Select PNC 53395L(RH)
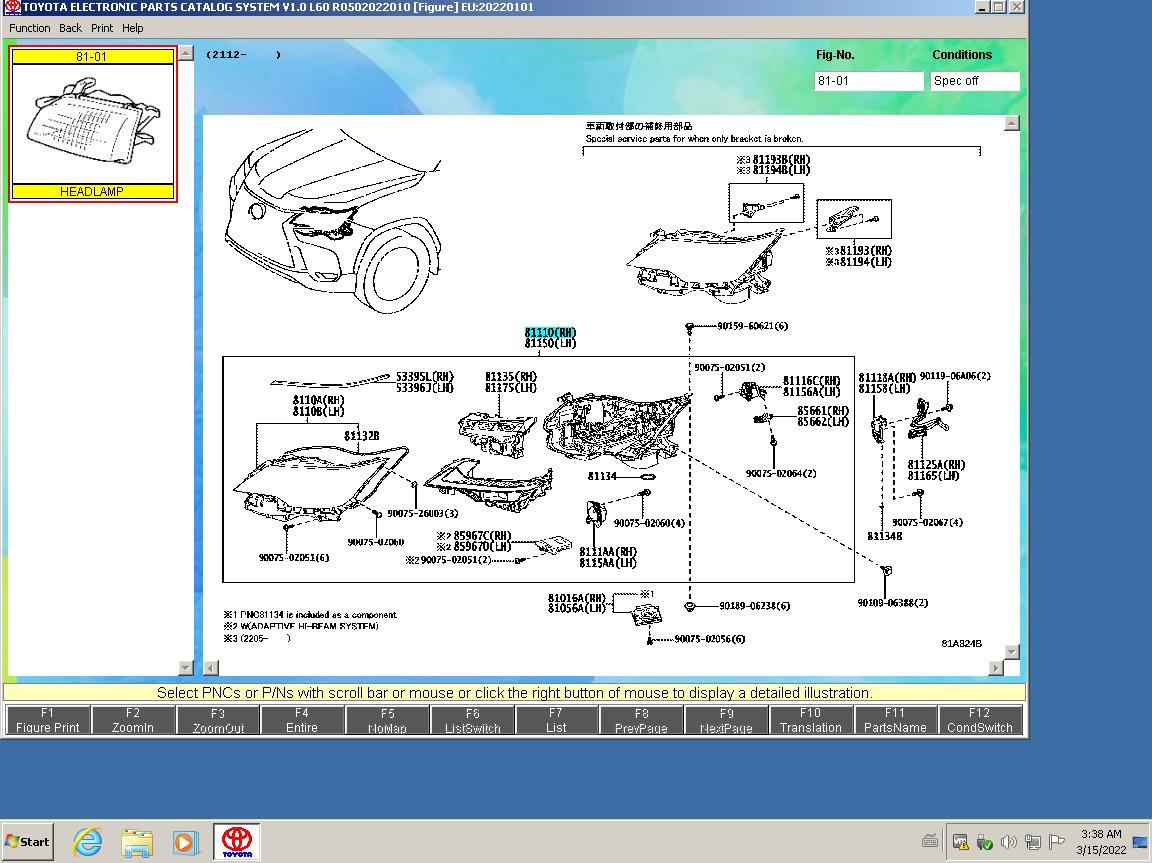Viewport: 1152px width, 863px height. pyautogui.click(x=425, y=377)
